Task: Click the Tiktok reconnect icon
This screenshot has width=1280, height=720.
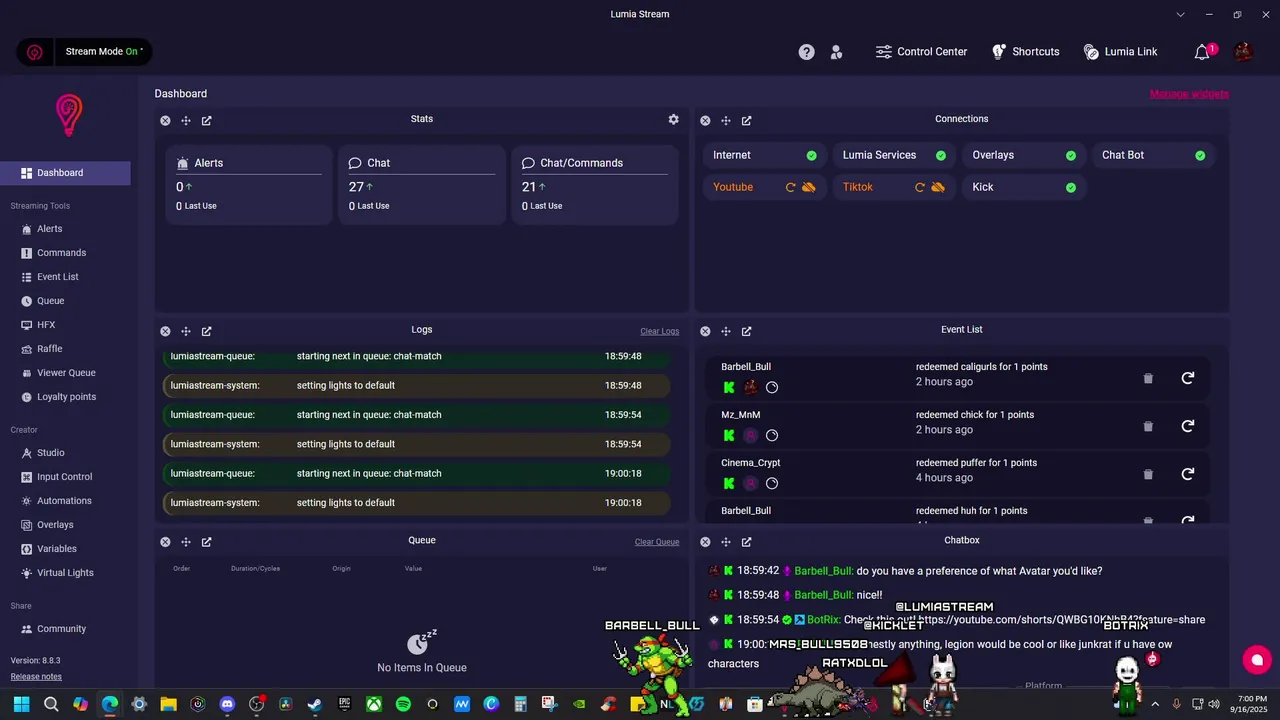Action: click(x=920, y=187)
